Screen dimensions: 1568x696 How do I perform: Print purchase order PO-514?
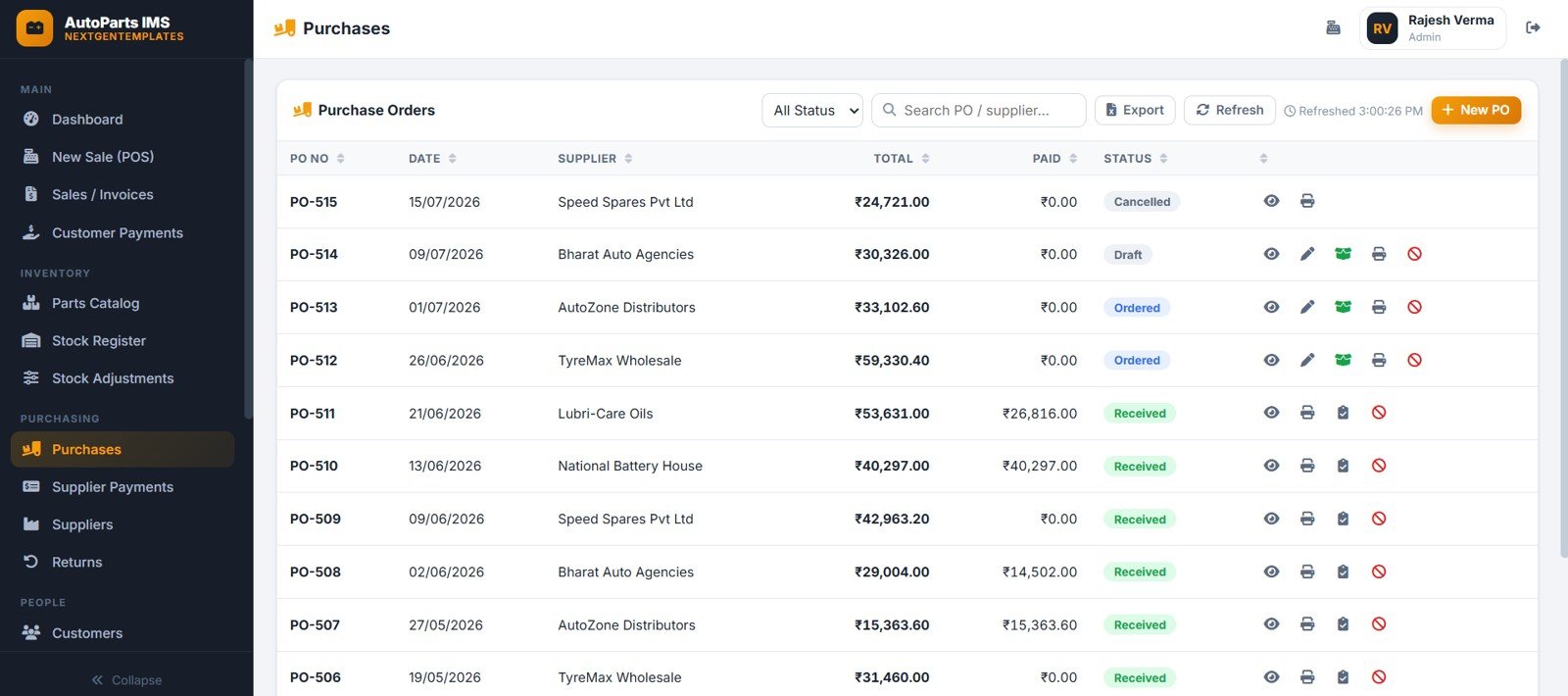[1379, 254]
